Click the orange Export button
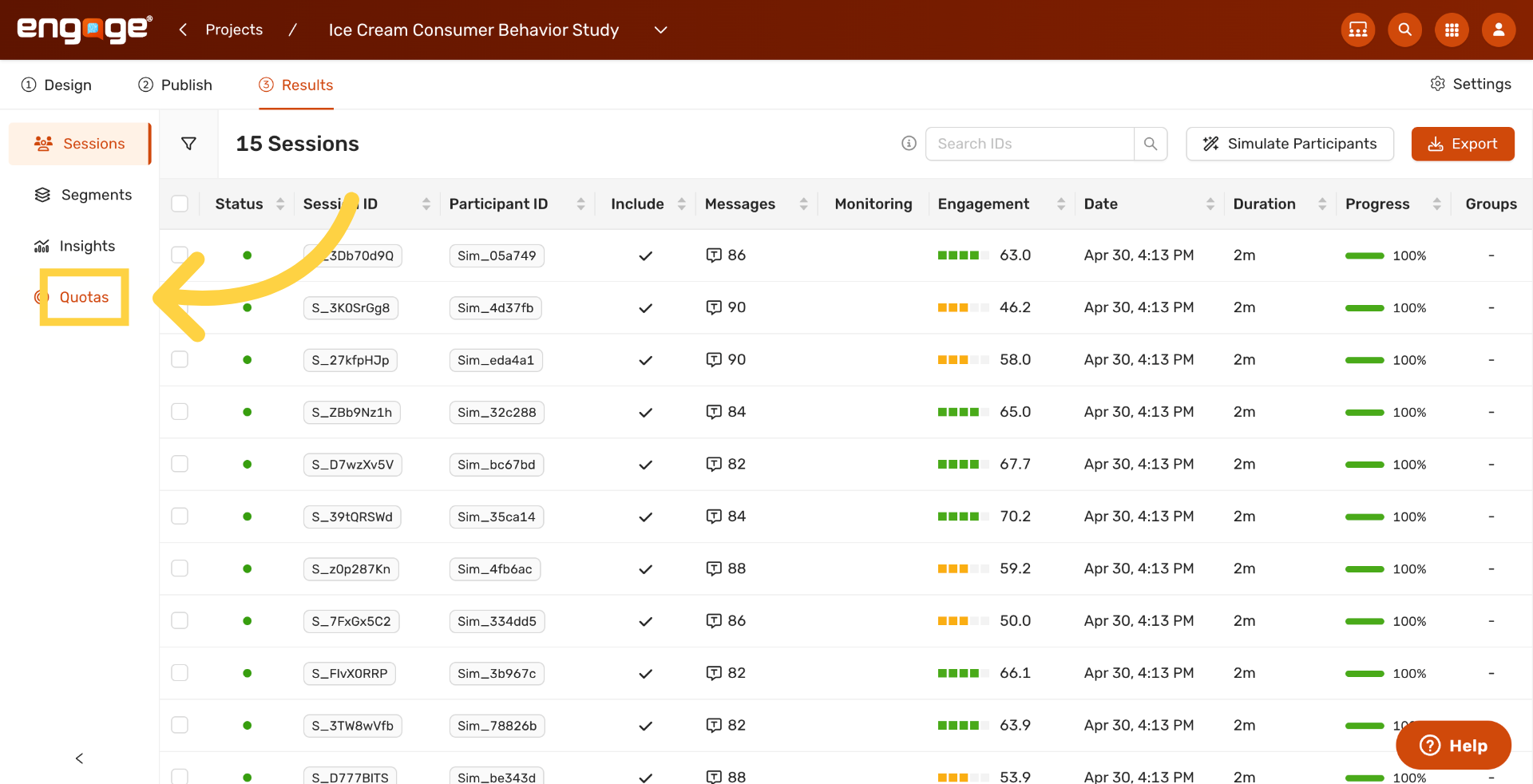Image resolution: width=1533 pixels, height=784 pixels. 1463,144
